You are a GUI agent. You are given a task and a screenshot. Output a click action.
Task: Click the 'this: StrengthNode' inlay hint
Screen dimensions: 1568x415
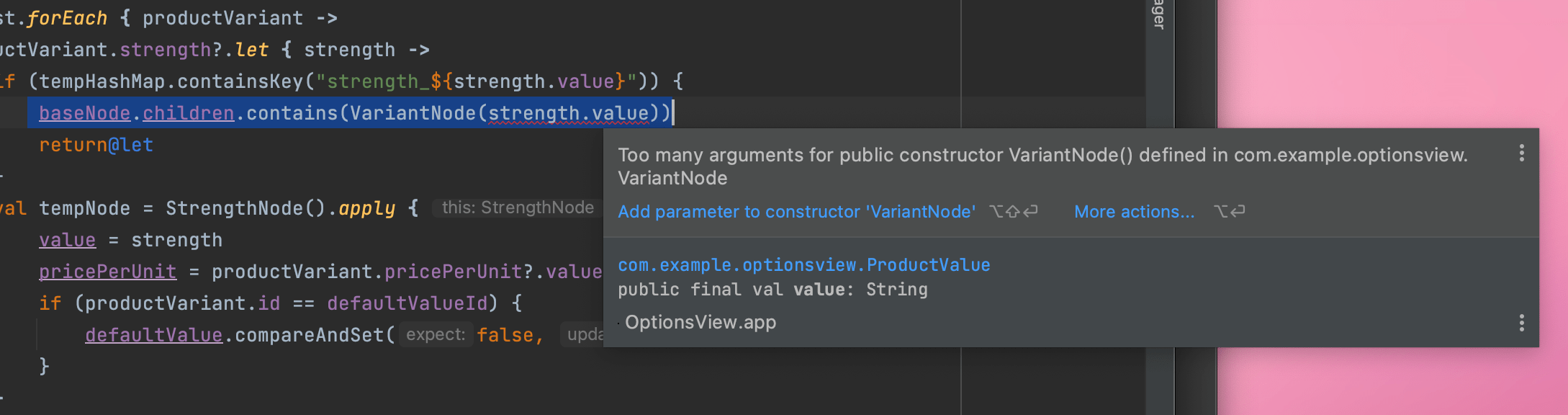click(x=517, y=208)
